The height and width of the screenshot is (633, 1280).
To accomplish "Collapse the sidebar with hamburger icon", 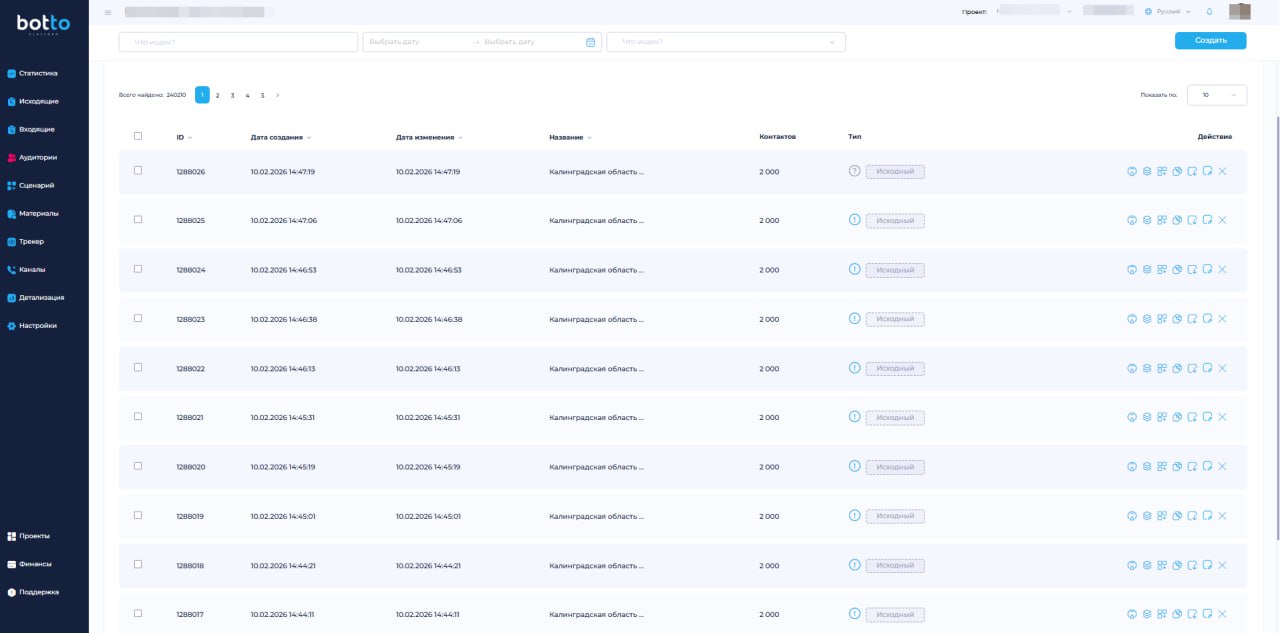I will (x=108, y=12).
